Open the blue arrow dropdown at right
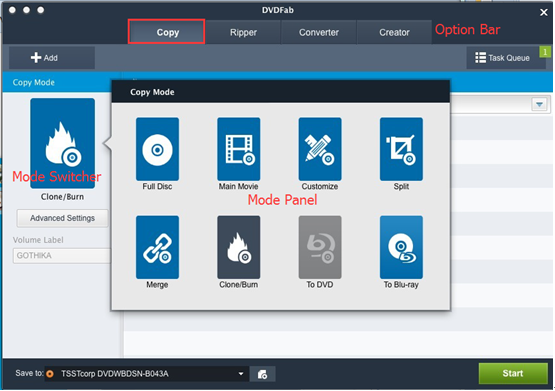The image size is (555, 391). [539, 104]
